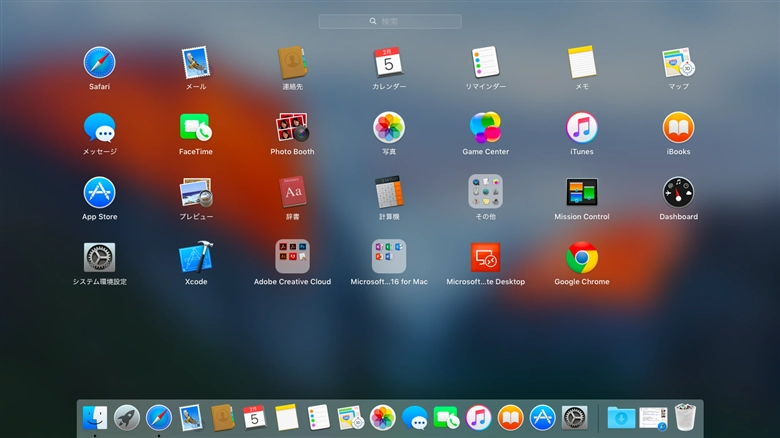Open Dashboard app
This screenshot has width=780, height=438.
click(x=679, y=193)
